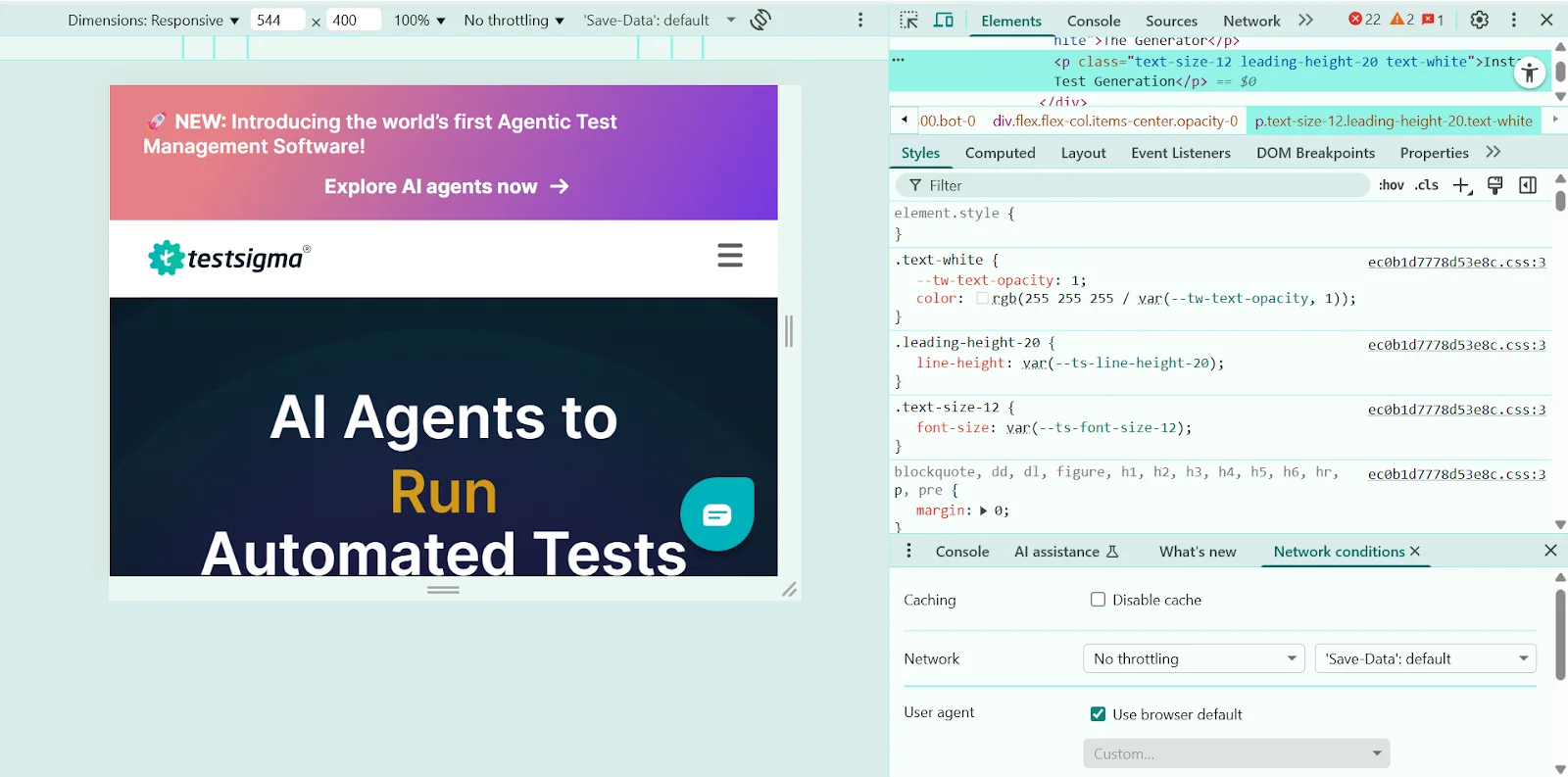This screenshot has height=777, width=1568.
Task: Open the Computed styles tab
Action: pyautogui.click(x=1000, y=153)
